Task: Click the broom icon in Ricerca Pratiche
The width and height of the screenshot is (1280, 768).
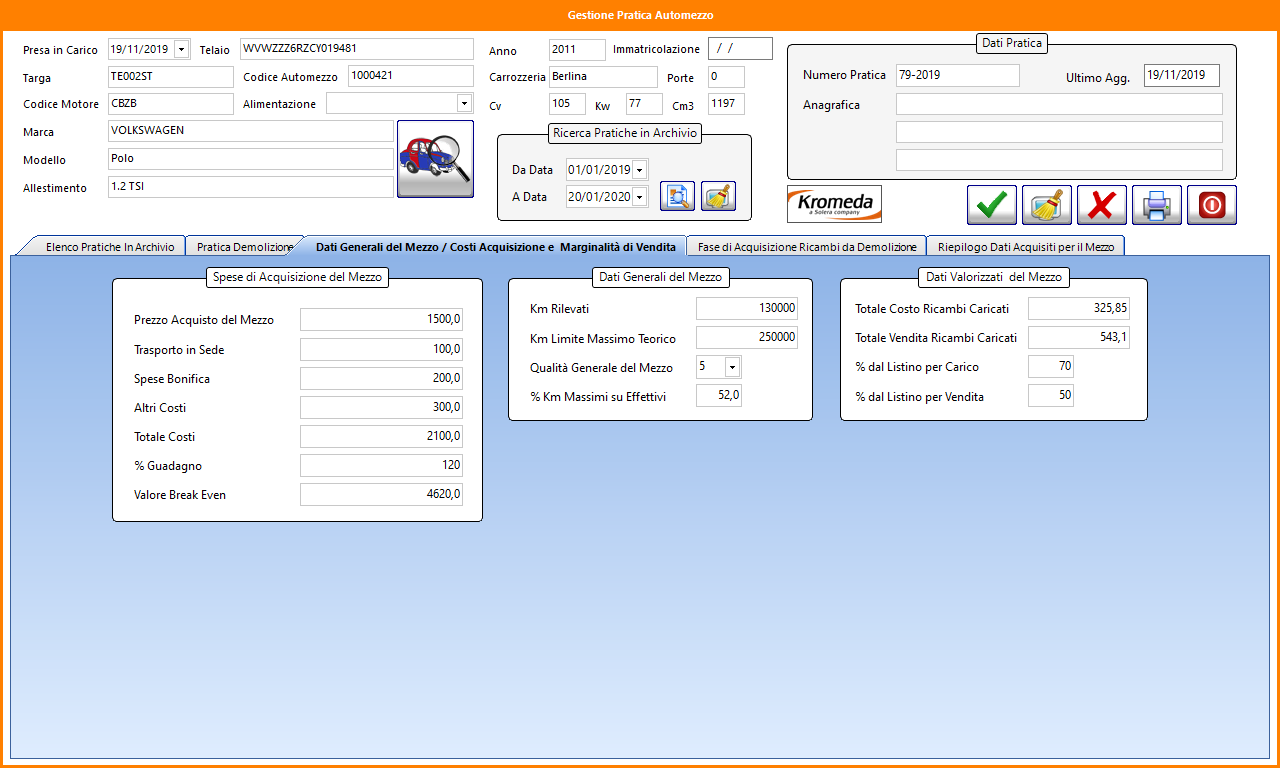Action: (718, 196)
